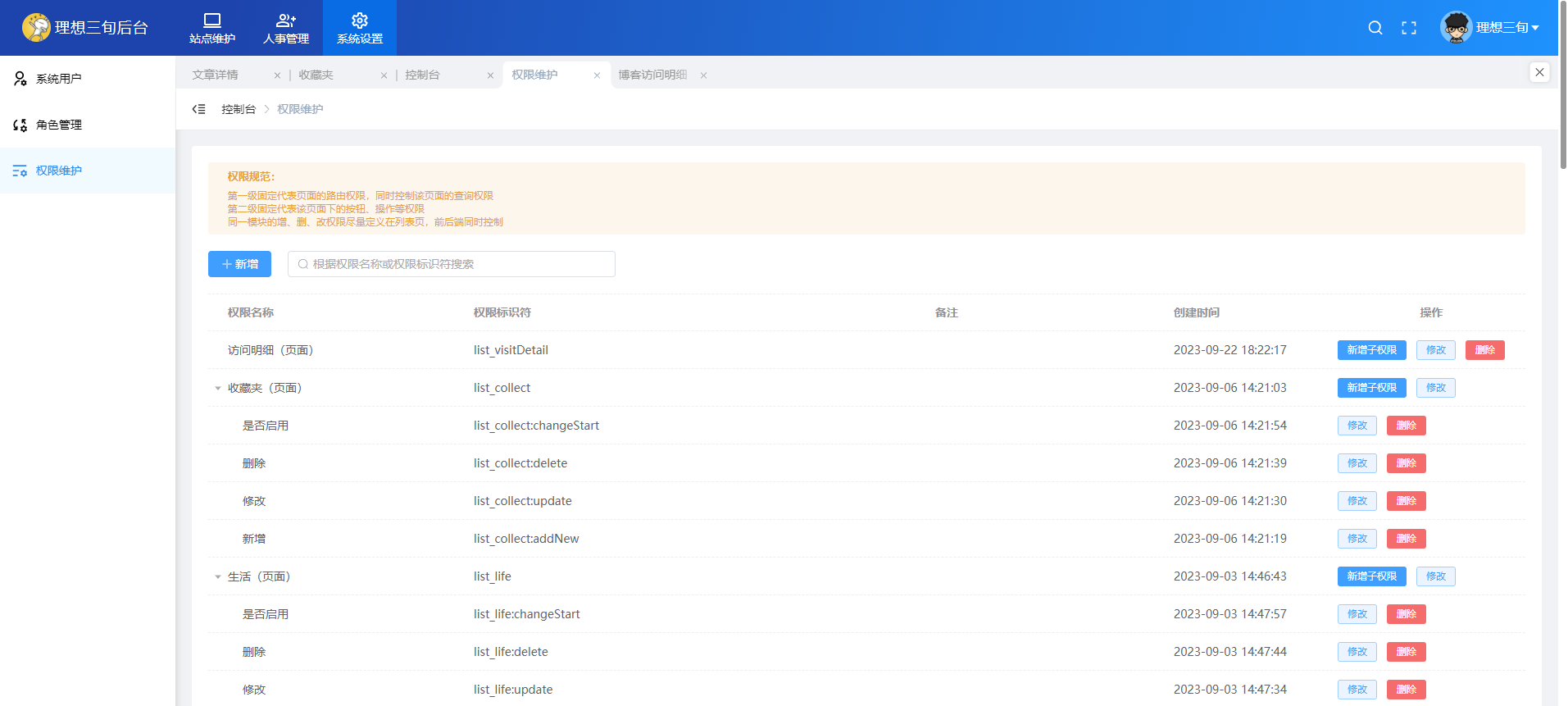Delete the list_collect:delete permission
The height and width of the screenshot is (706, 1568).
1406,463
